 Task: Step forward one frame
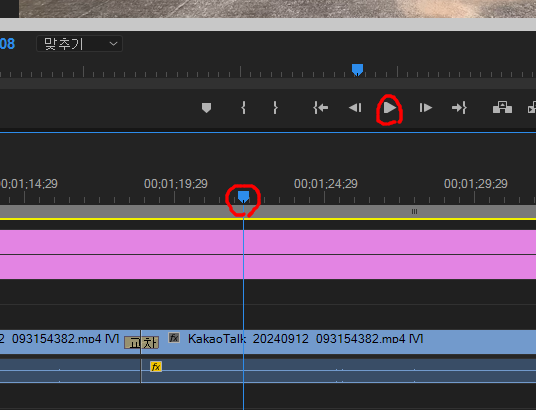point(426,108)
